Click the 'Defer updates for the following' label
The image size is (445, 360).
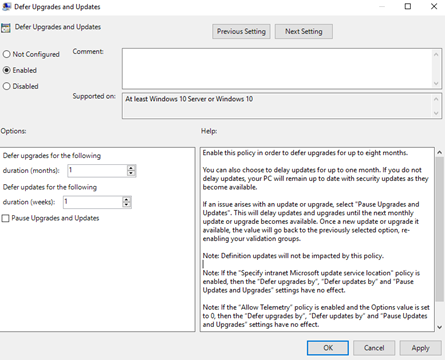[50, 187]
